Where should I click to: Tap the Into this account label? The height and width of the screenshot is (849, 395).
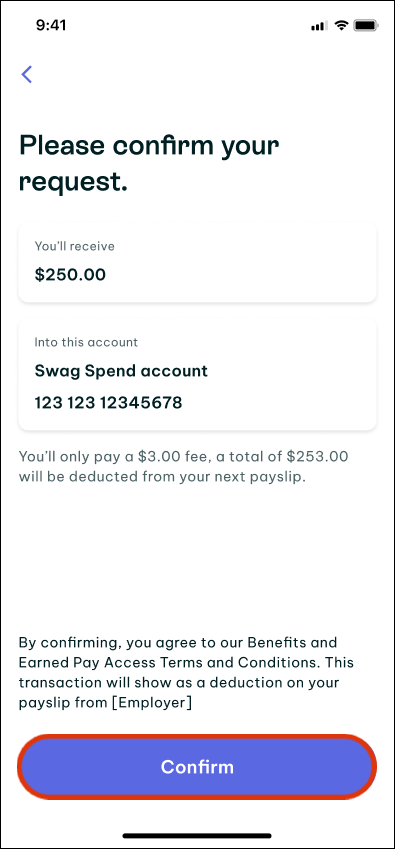click(x=86, y=342)
